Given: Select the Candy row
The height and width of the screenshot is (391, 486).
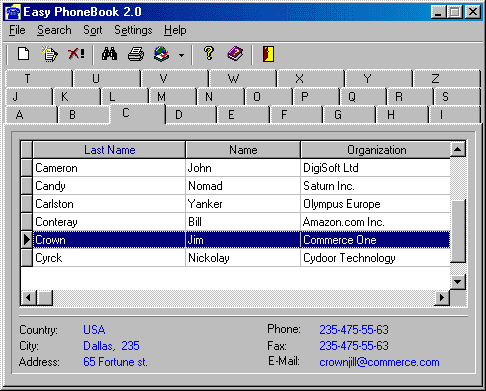Looking at the screenshot, I should [241, 186].
